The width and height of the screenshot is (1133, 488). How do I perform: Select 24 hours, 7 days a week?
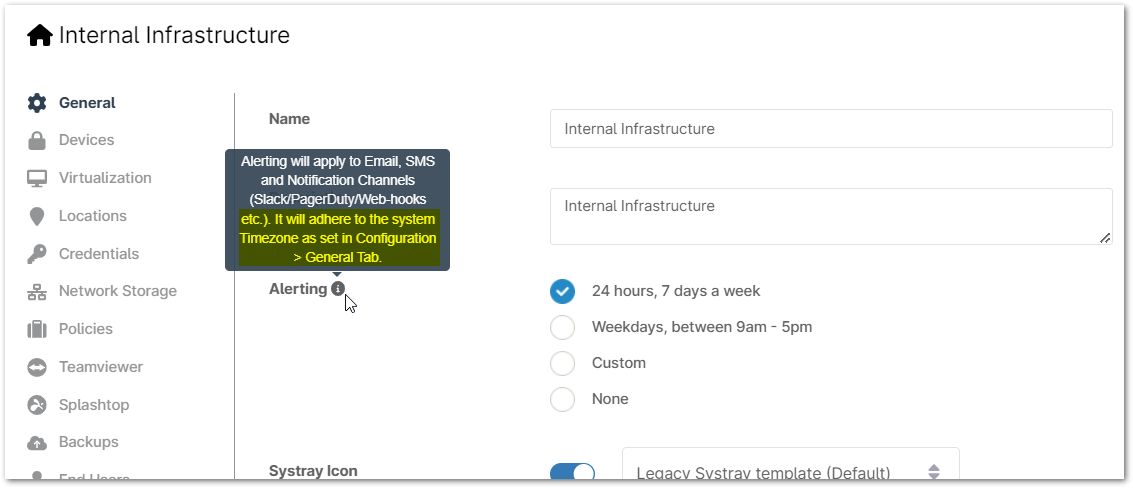(x=563, y=291)
